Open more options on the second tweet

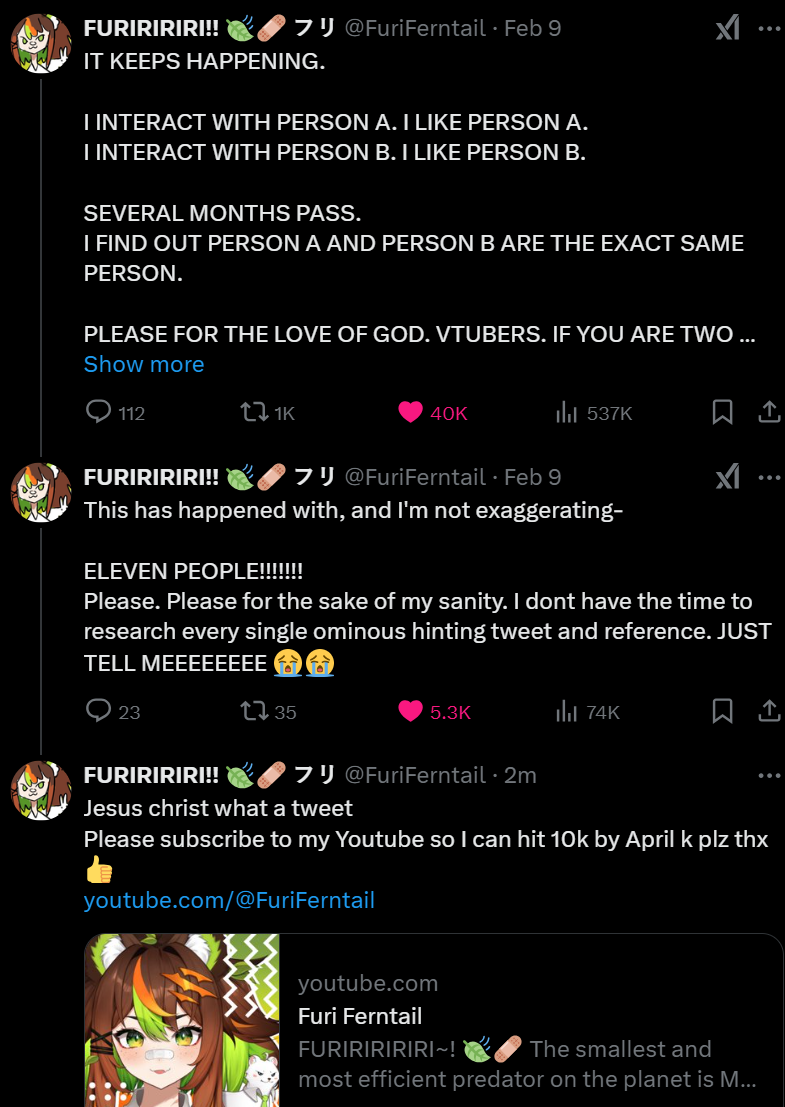(x=769, y=477)
